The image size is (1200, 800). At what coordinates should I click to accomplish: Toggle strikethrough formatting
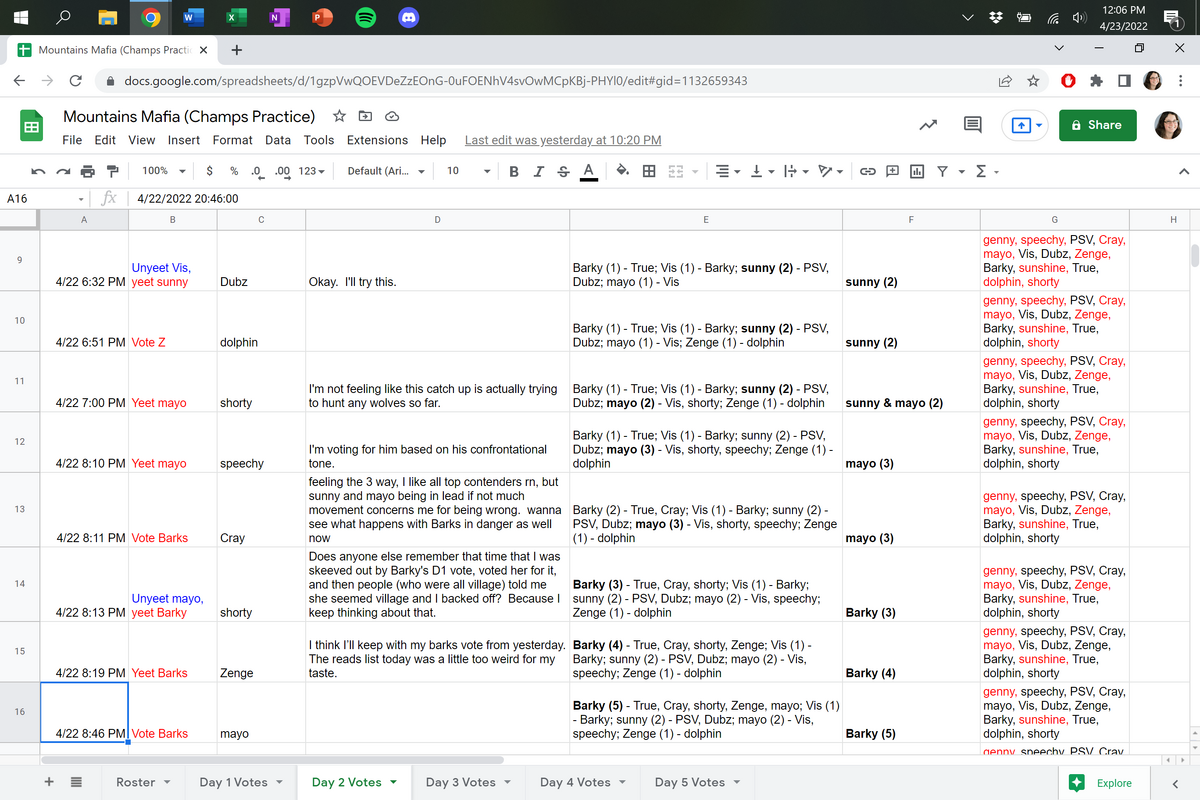click(563, 171)
